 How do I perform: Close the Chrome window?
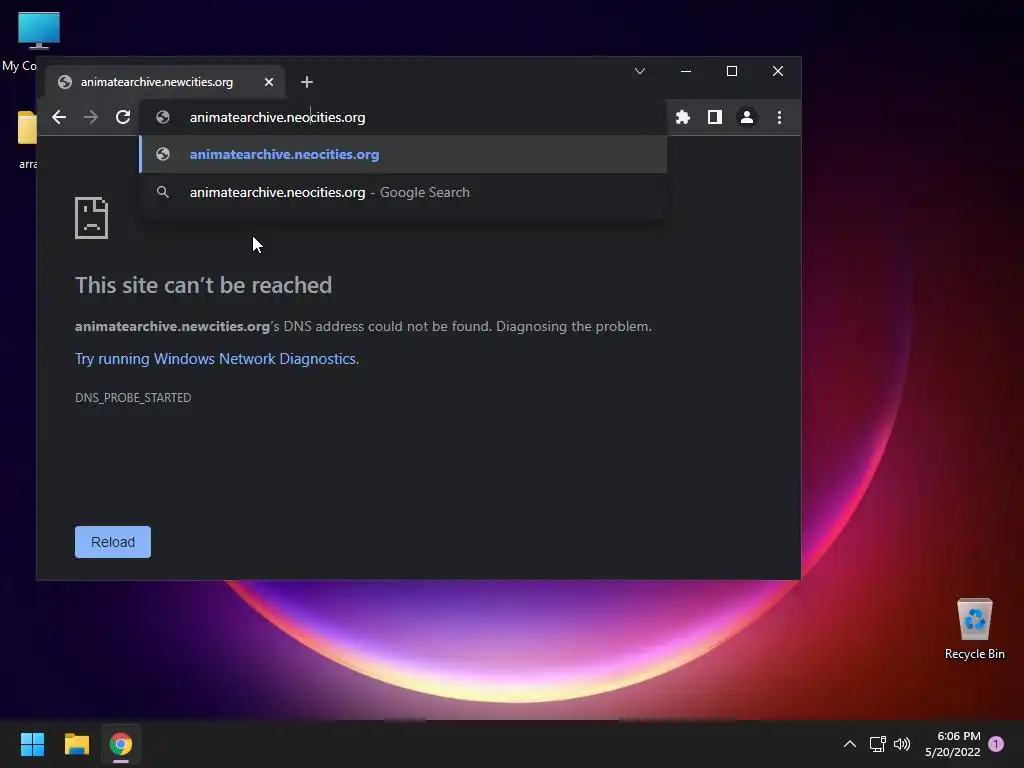pos(778,71)
